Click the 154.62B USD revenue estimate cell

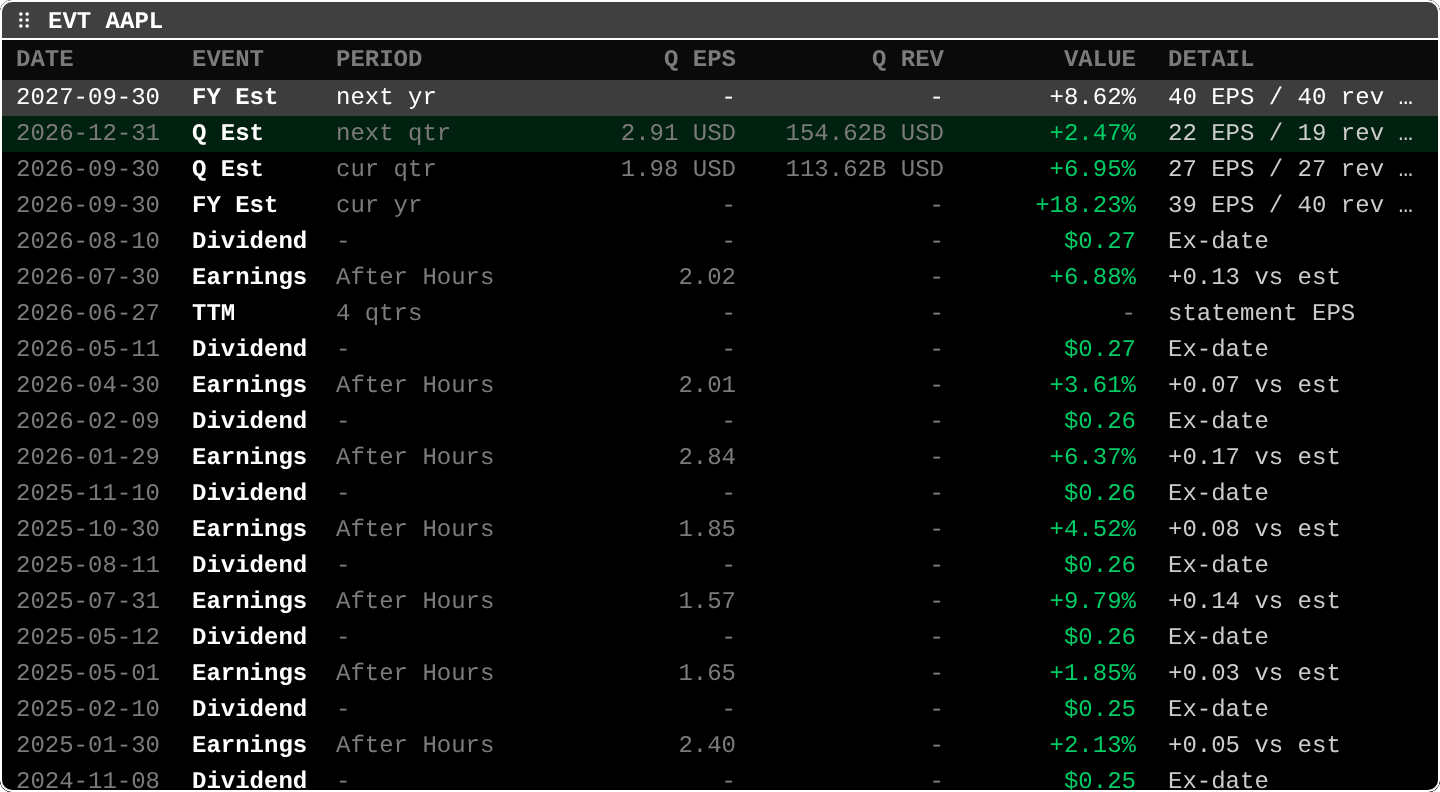pyautogui.click(x=864, y=133)
